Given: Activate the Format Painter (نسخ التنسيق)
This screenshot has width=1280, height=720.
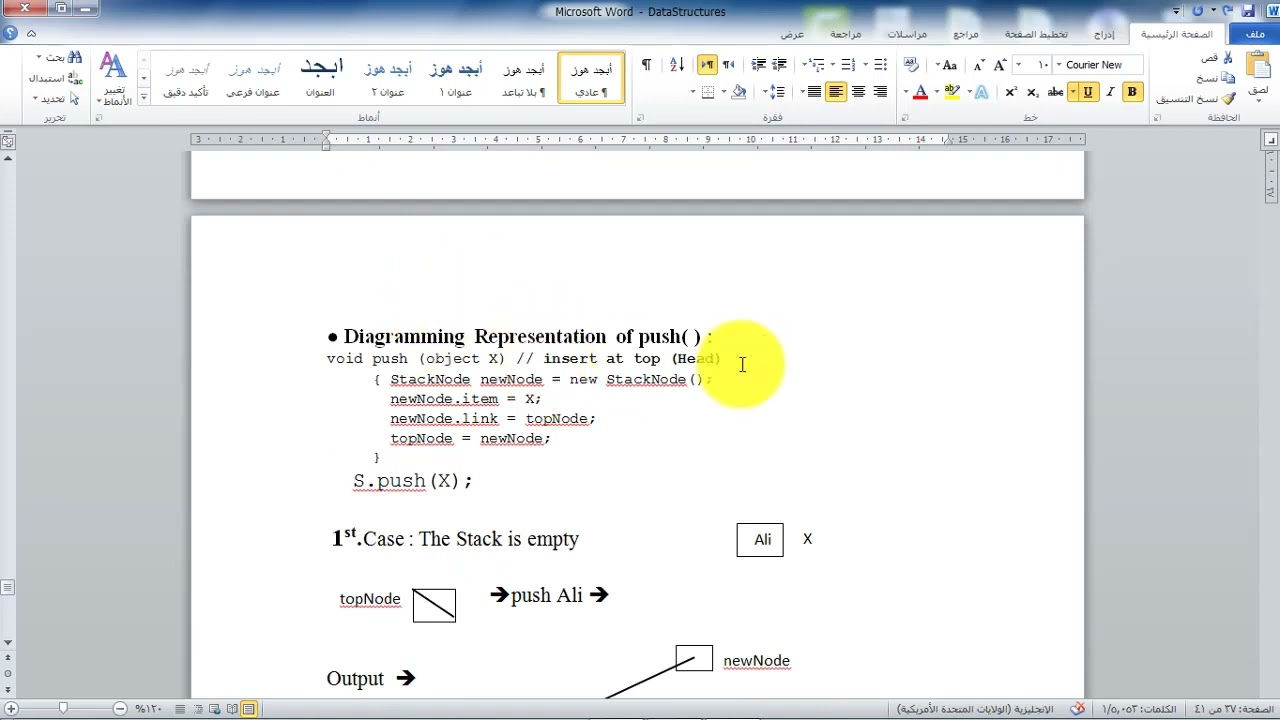Looking at the screenshot, I should pos(1196,99).
